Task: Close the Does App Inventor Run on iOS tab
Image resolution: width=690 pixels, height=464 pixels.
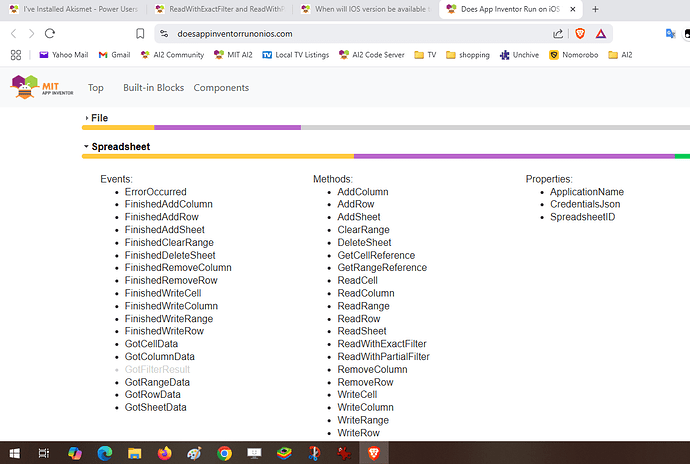Action: [573, 9]
